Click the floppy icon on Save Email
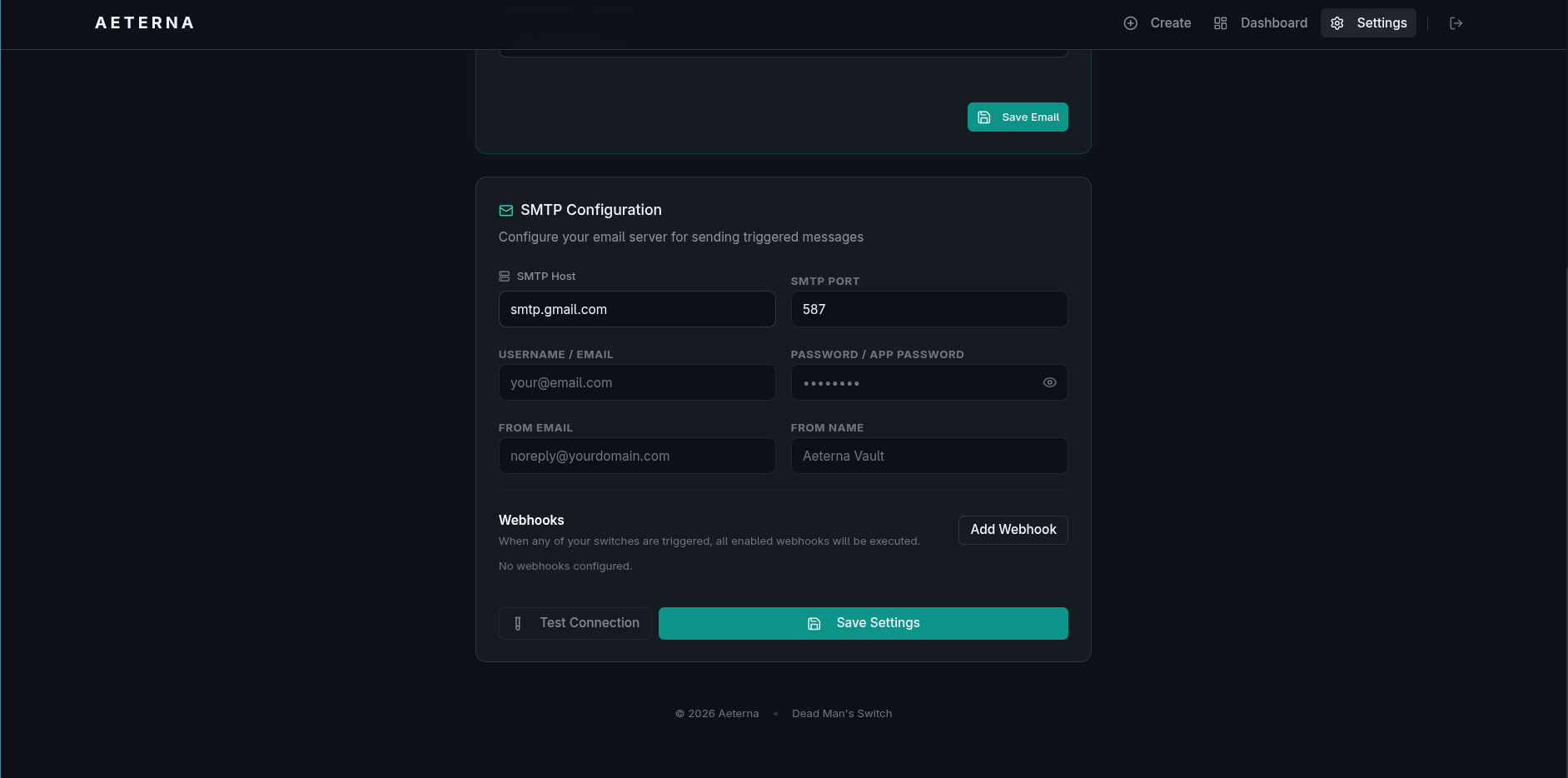The width and height of the screenshot is (1568, 778). pyautogui.click(x=984, y=117)
